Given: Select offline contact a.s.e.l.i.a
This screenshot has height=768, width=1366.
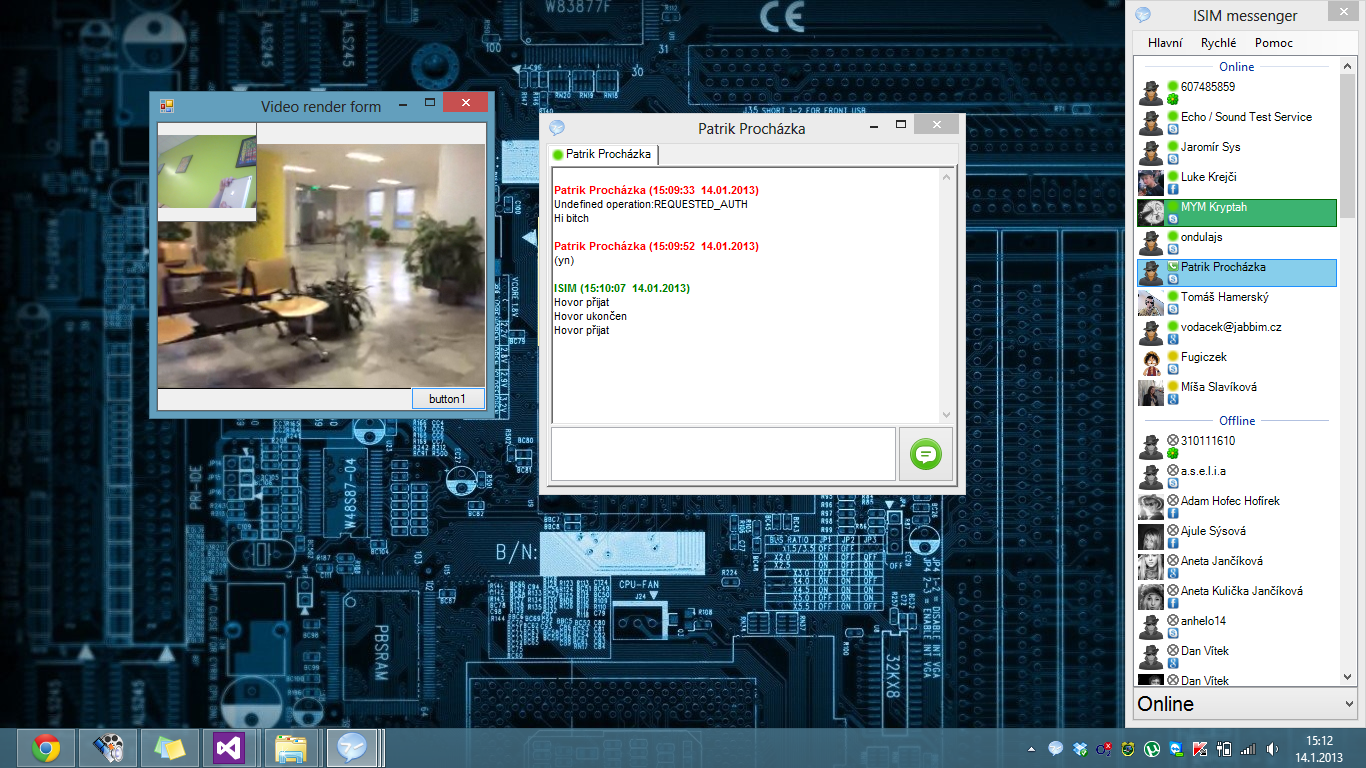Looking at the screenshot, I should tap(1237, 476).
